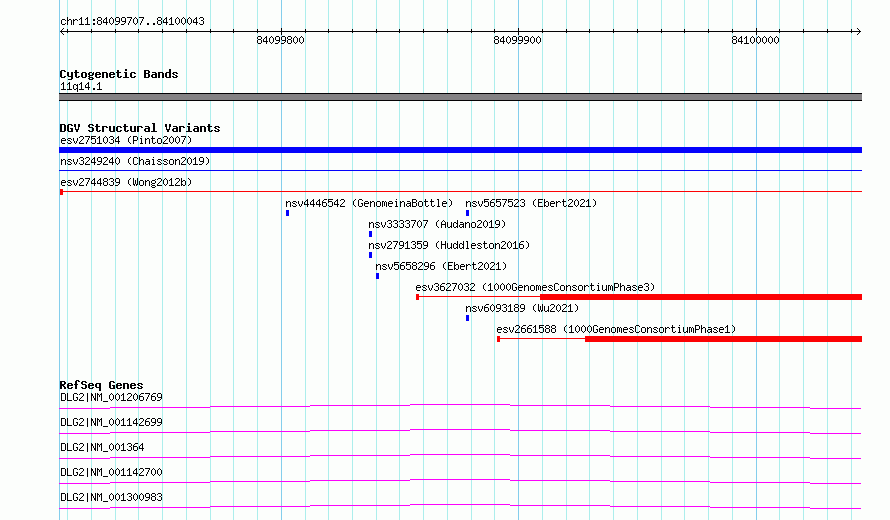Click the red start marker of esv3627032

[x=418, y=297]
